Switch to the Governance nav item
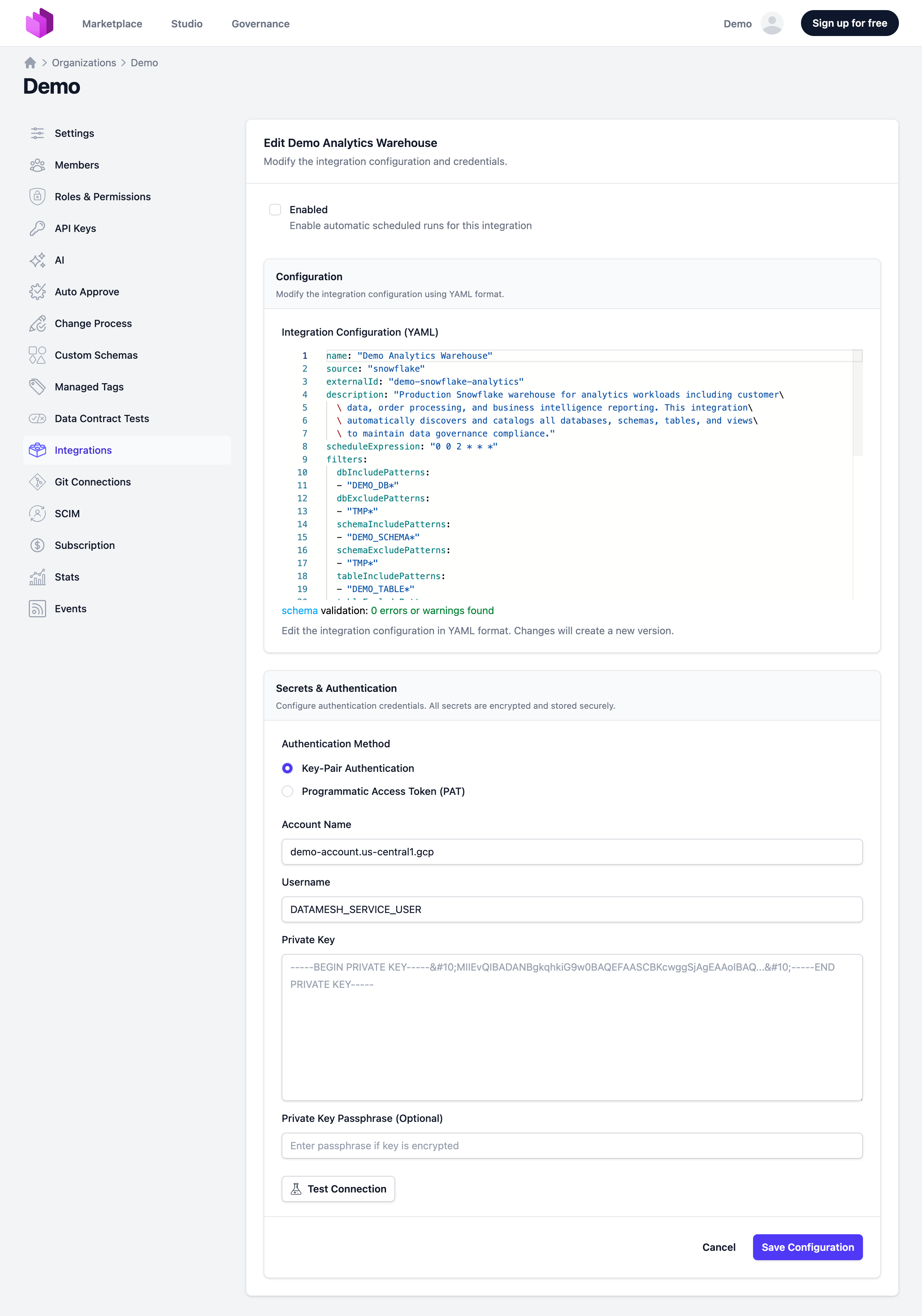The width and height of the screenshot is (922, 1316). (260, 23)
